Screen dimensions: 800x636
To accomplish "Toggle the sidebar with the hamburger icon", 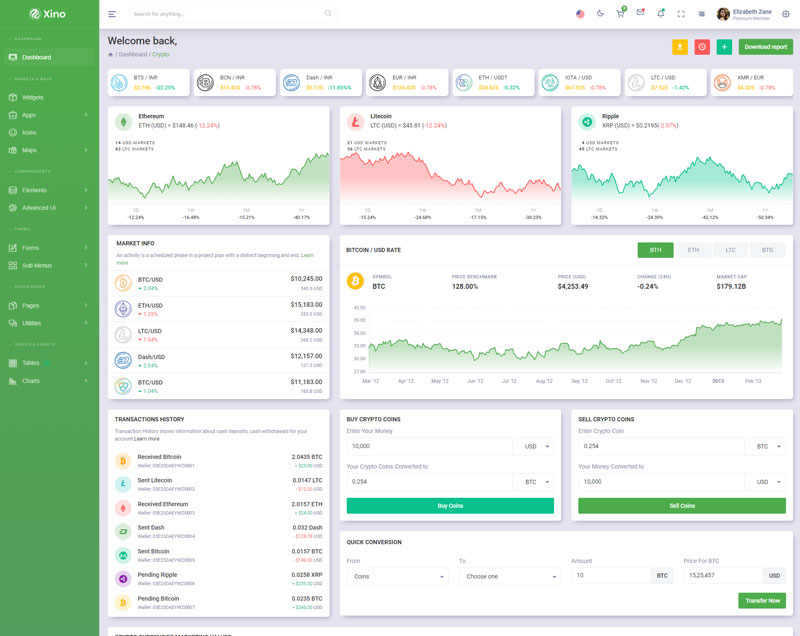I will point(112,14).
